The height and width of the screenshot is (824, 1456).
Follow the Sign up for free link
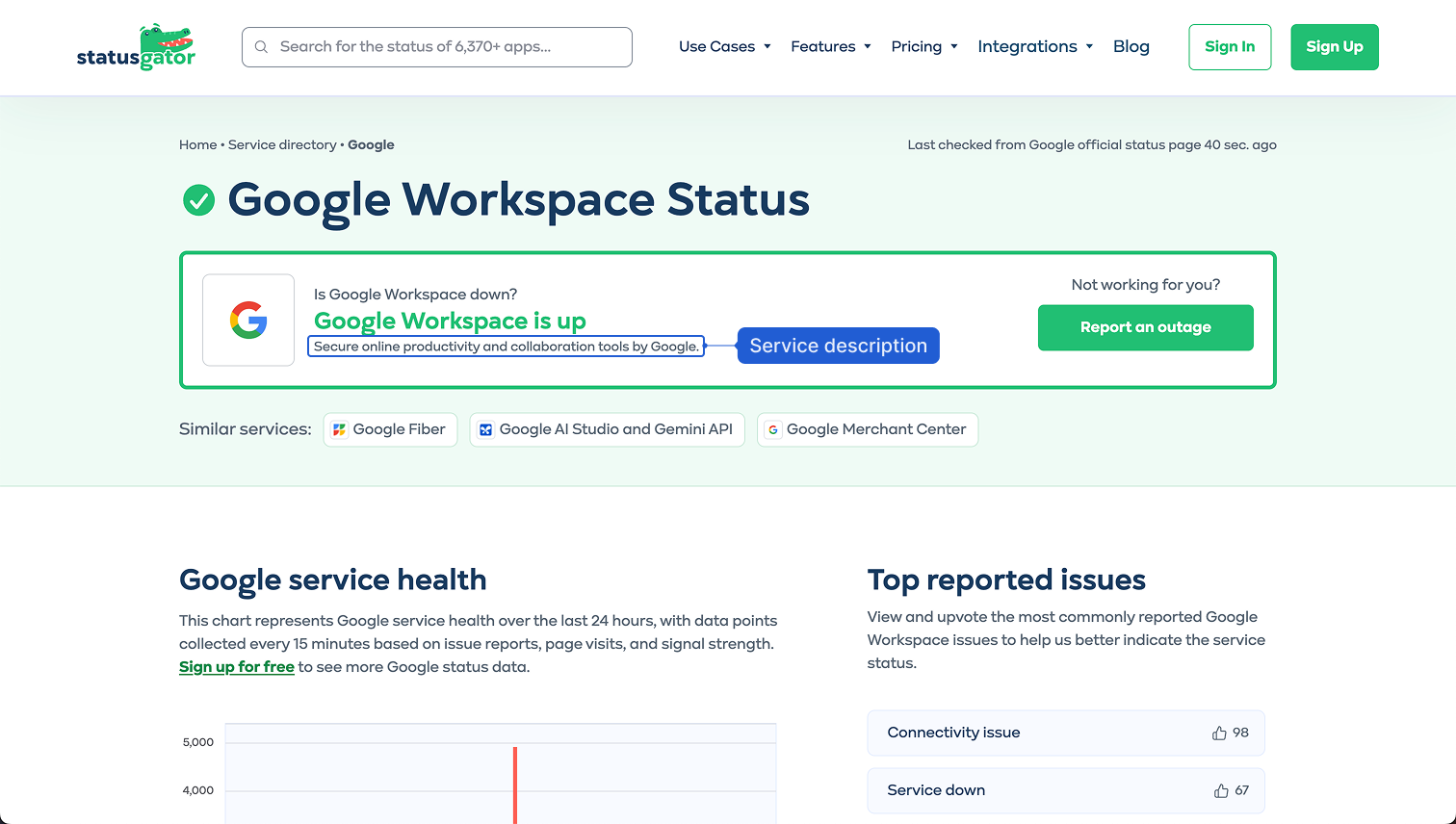pos(237,667)
